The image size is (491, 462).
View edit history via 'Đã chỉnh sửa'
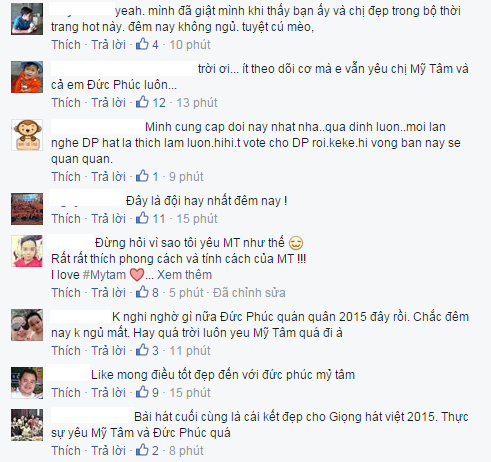249,292
